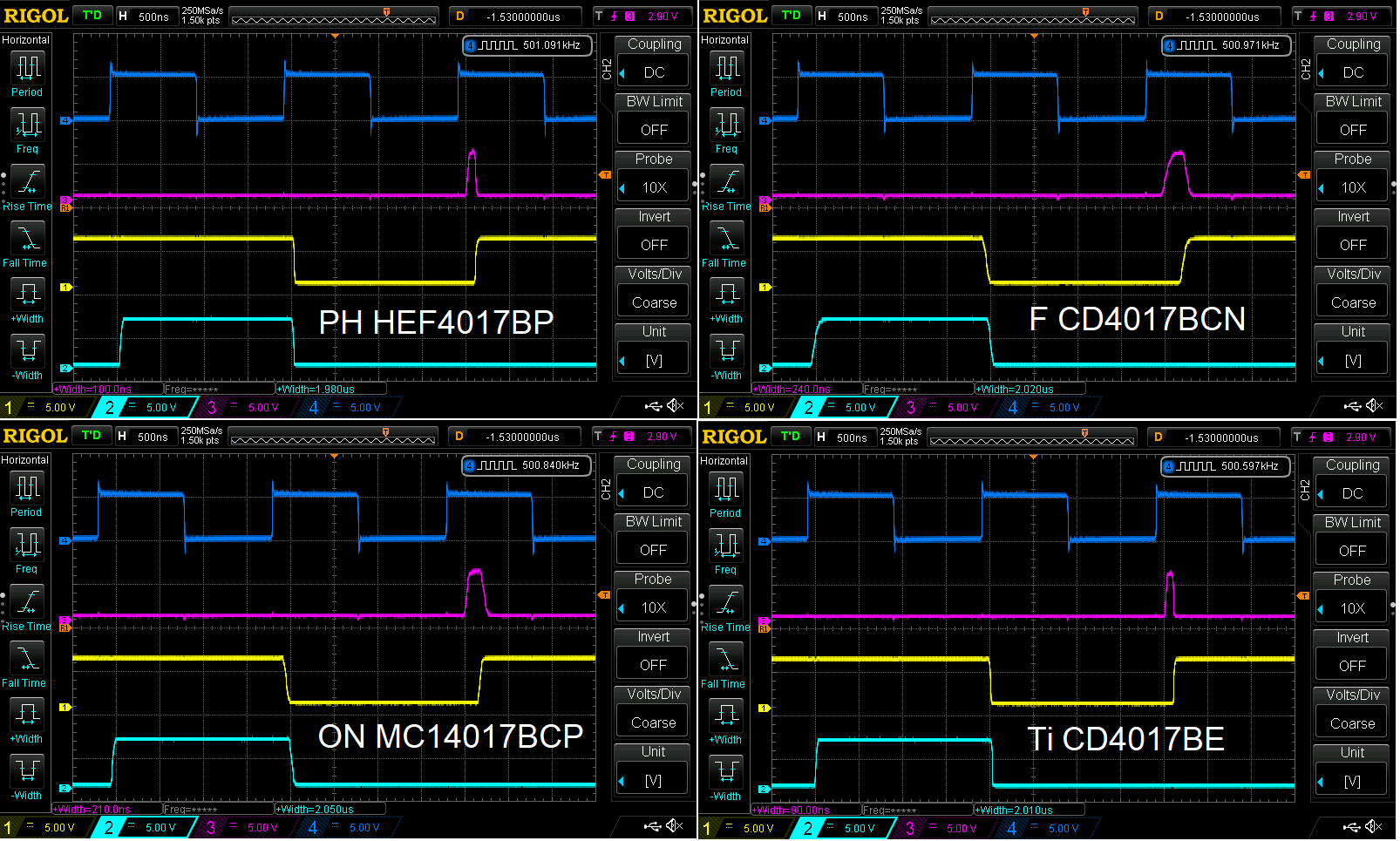Image resolution: width=1400 pixels, height=841 pixels.
Task: Select channel 1 tab in the PH HEF4017BP panel
Action: (x=44, y=407)
